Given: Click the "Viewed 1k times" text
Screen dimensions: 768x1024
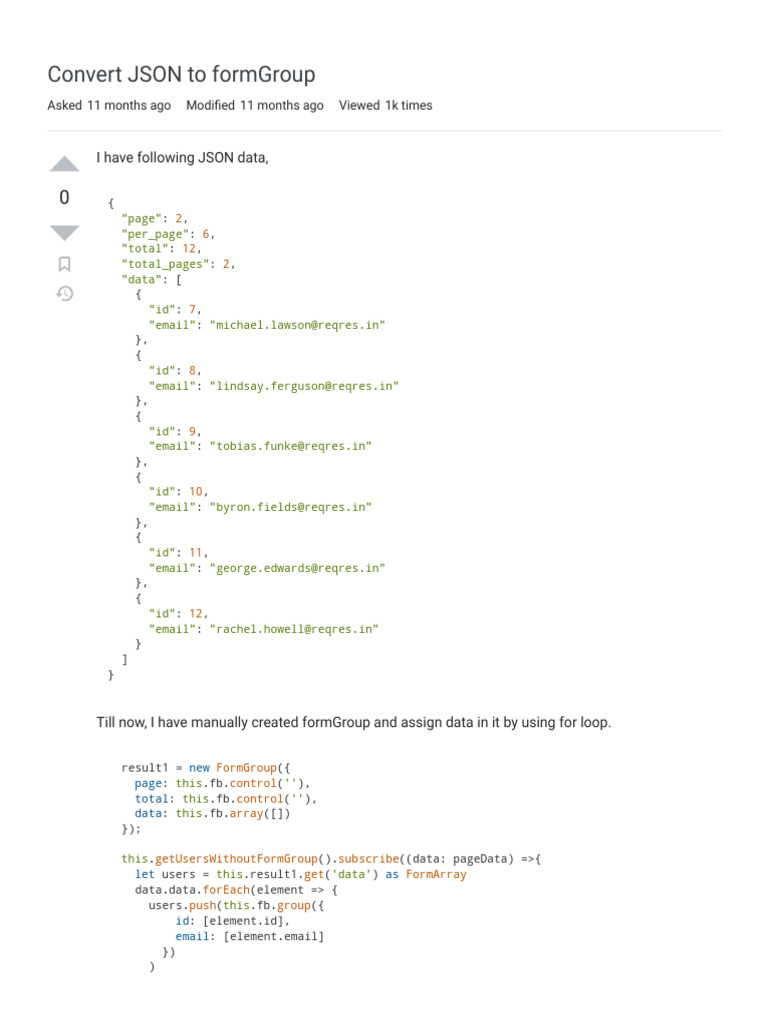Looking at the screenshot, I should [x=385, y=105].
